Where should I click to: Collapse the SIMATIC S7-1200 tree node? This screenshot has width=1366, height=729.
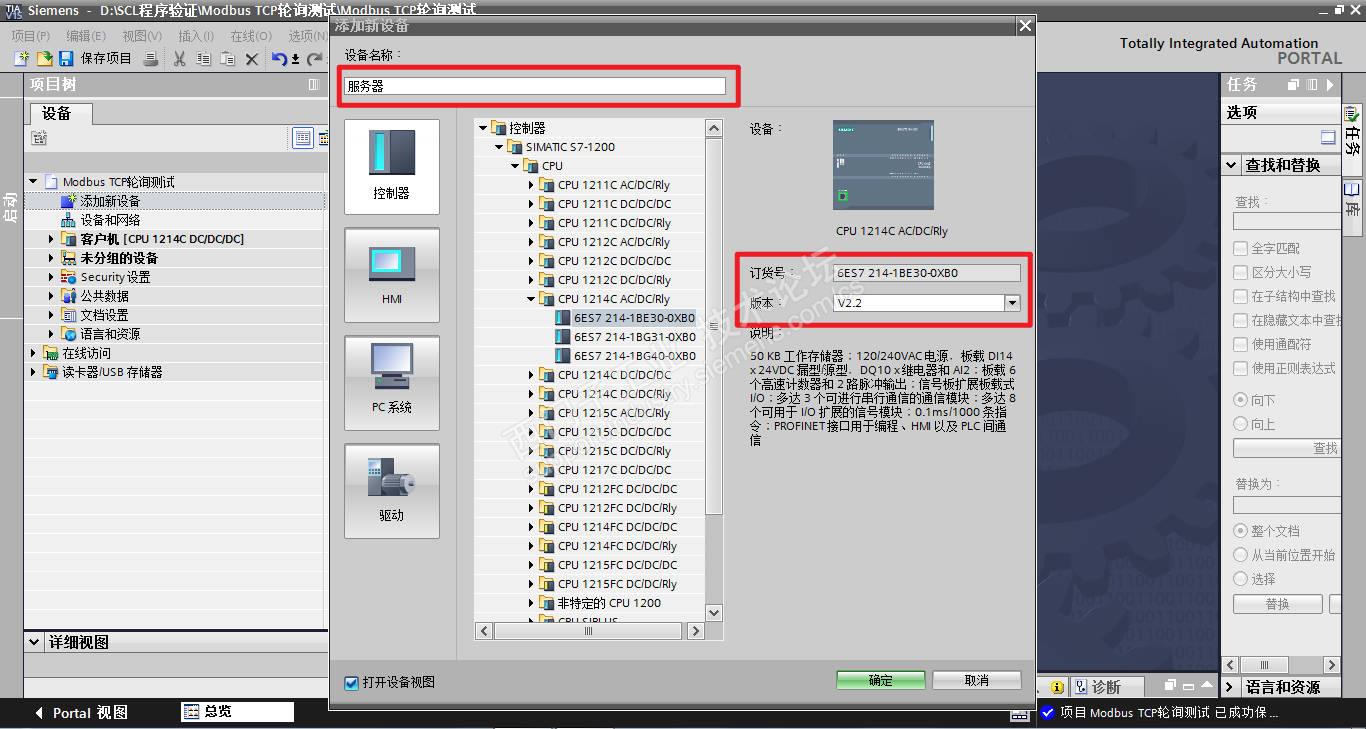pyautogui.click(x=500, y=147)
